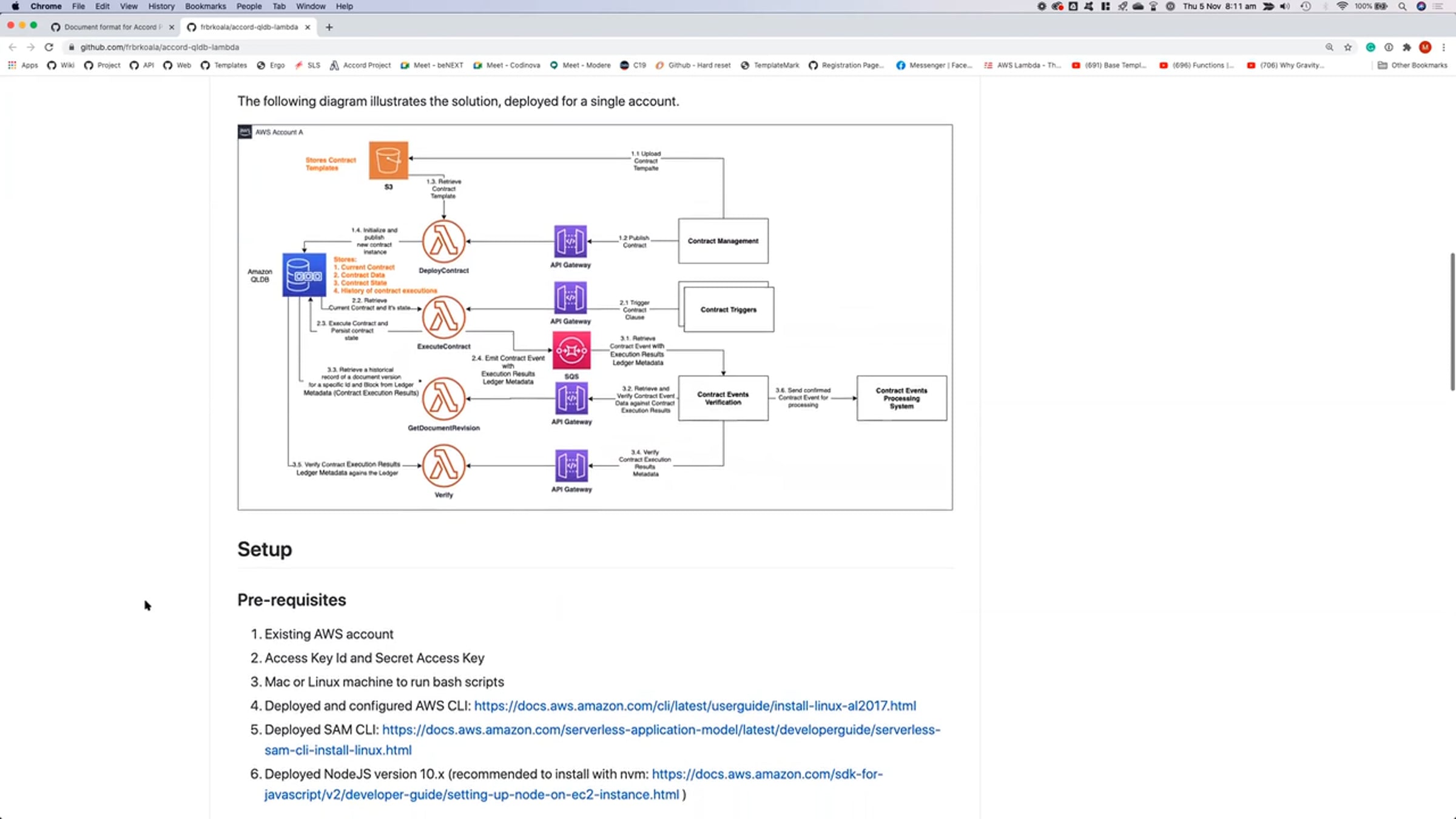Open the History menu
This screenshot has width=1456, height=819.
(161, 6)
